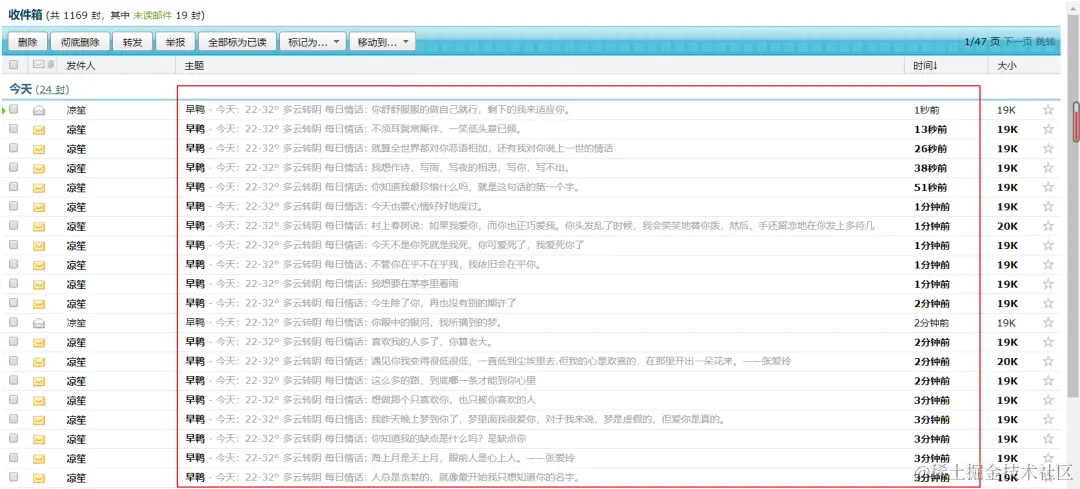Image resolution: width=1080 pixels, height=489 pixels.
Task: Click sender 凉笙 on the 1秒前 row
Action: (76, 110)
